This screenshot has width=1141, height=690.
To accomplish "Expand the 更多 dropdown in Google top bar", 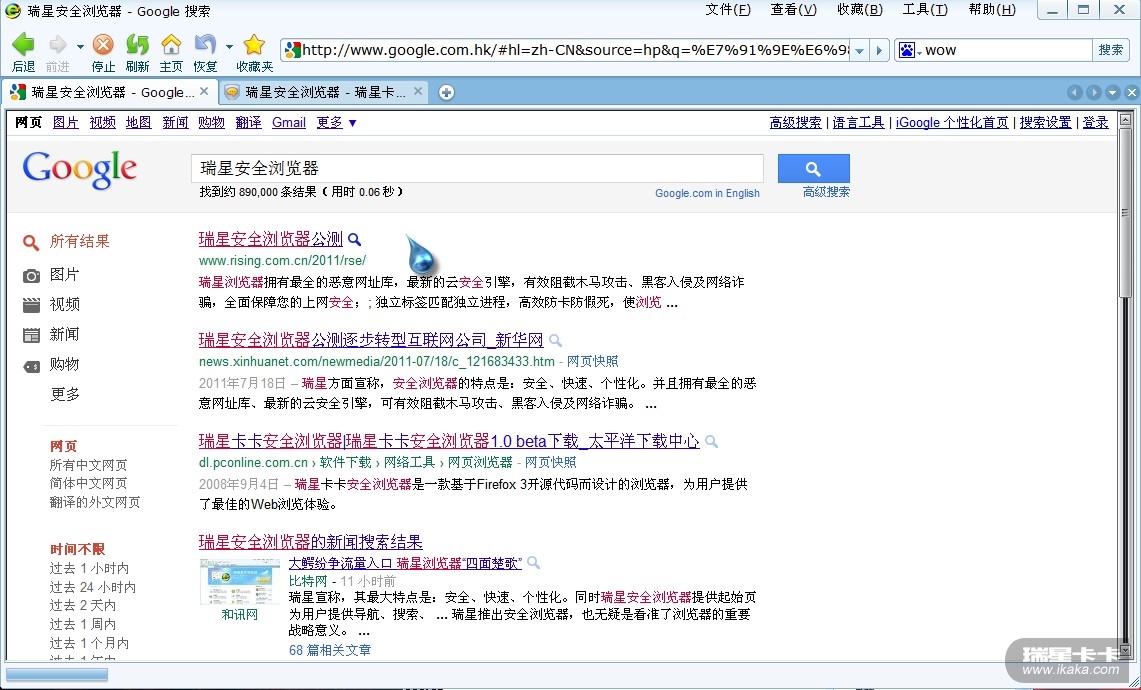I will point(336,123).
